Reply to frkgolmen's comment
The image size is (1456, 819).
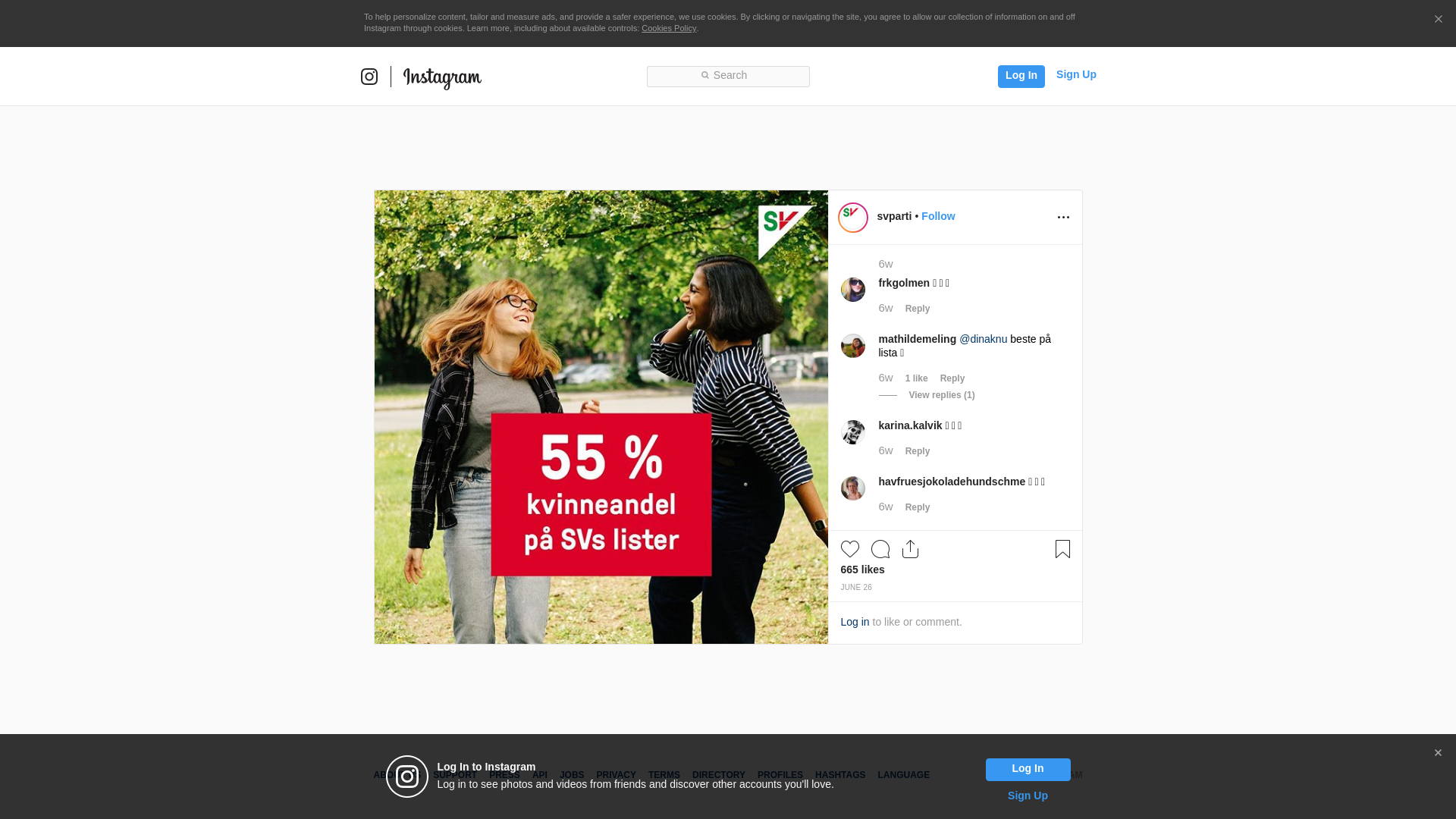tap(918, 309)
